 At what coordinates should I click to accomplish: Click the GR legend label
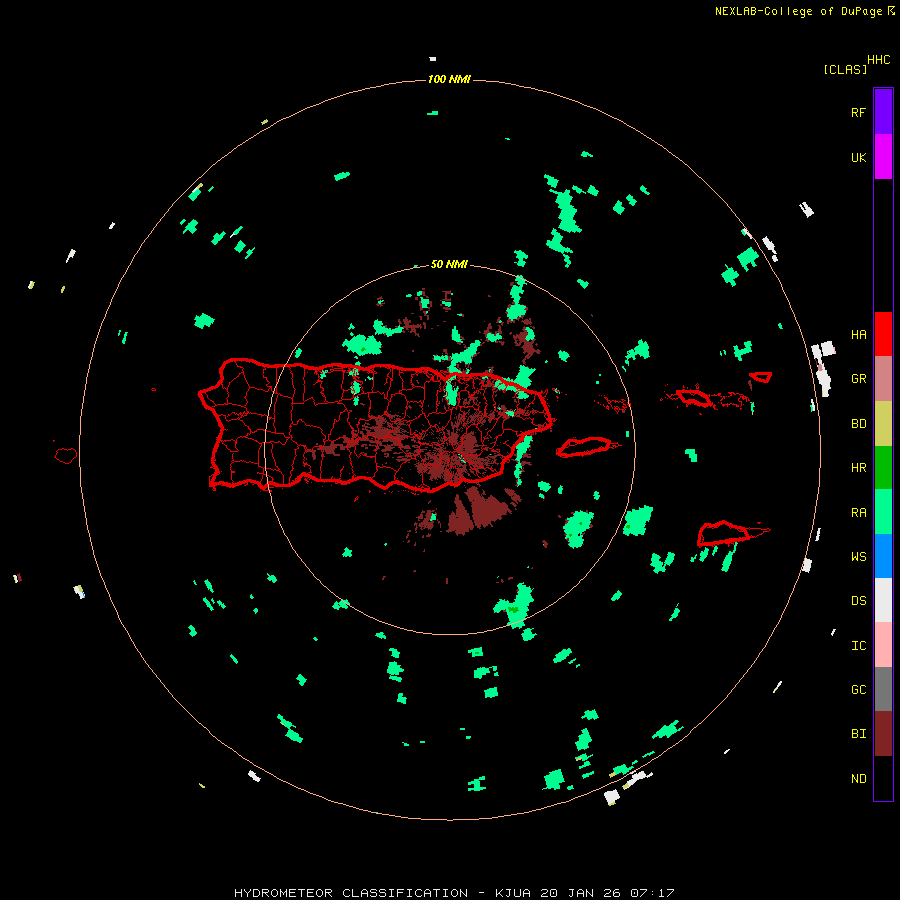click(858, 379)
